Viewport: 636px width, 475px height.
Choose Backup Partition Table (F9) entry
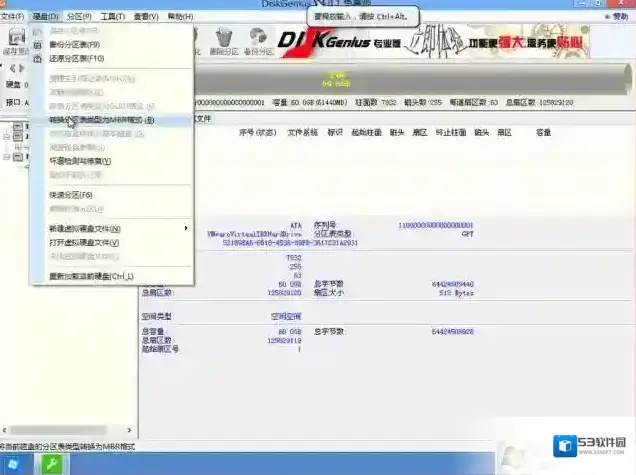tap(75, 45)
